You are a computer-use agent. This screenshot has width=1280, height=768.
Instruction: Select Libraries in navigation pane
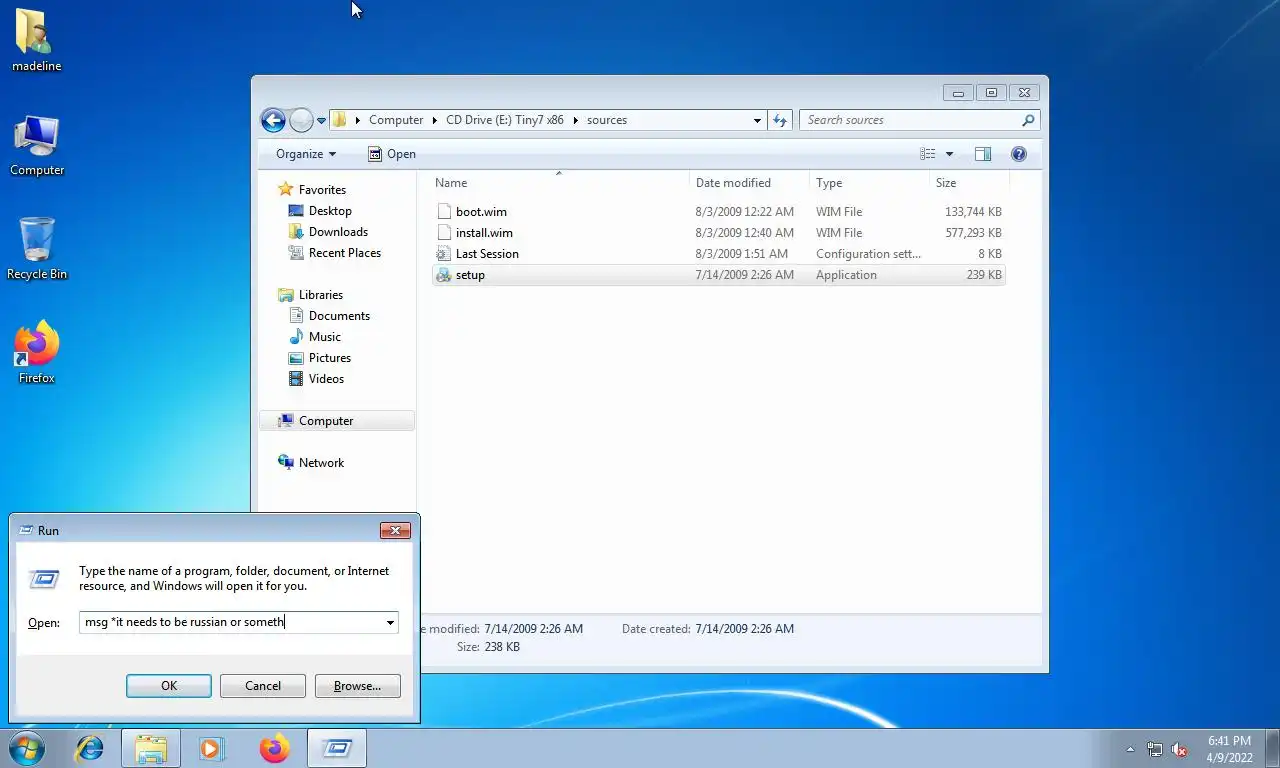pos(320,295)
